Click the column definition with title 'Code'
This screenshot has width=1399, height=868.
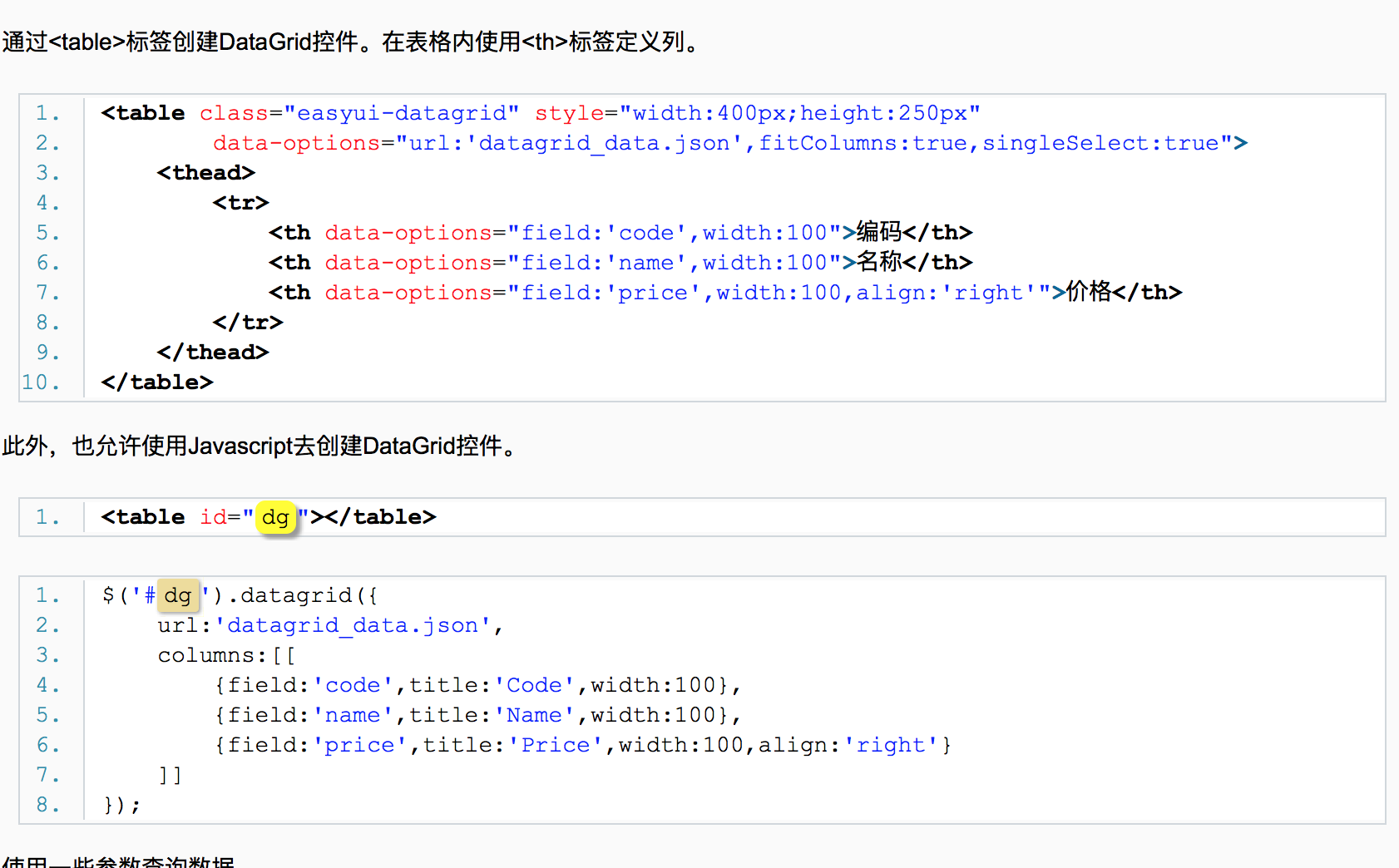[x=477, y=685]
